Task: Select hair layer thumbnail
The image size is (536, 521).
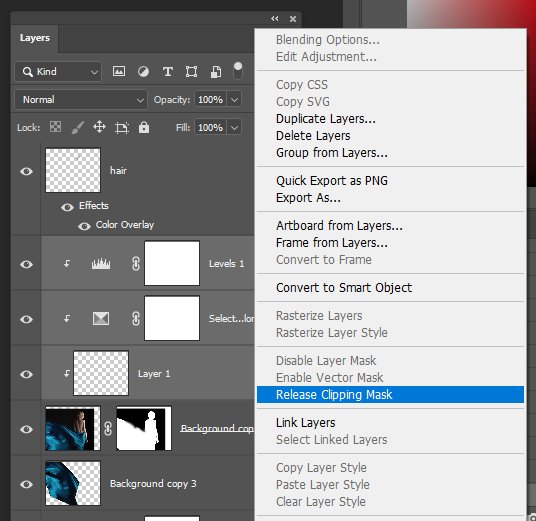Action: (x=73, y=170)
